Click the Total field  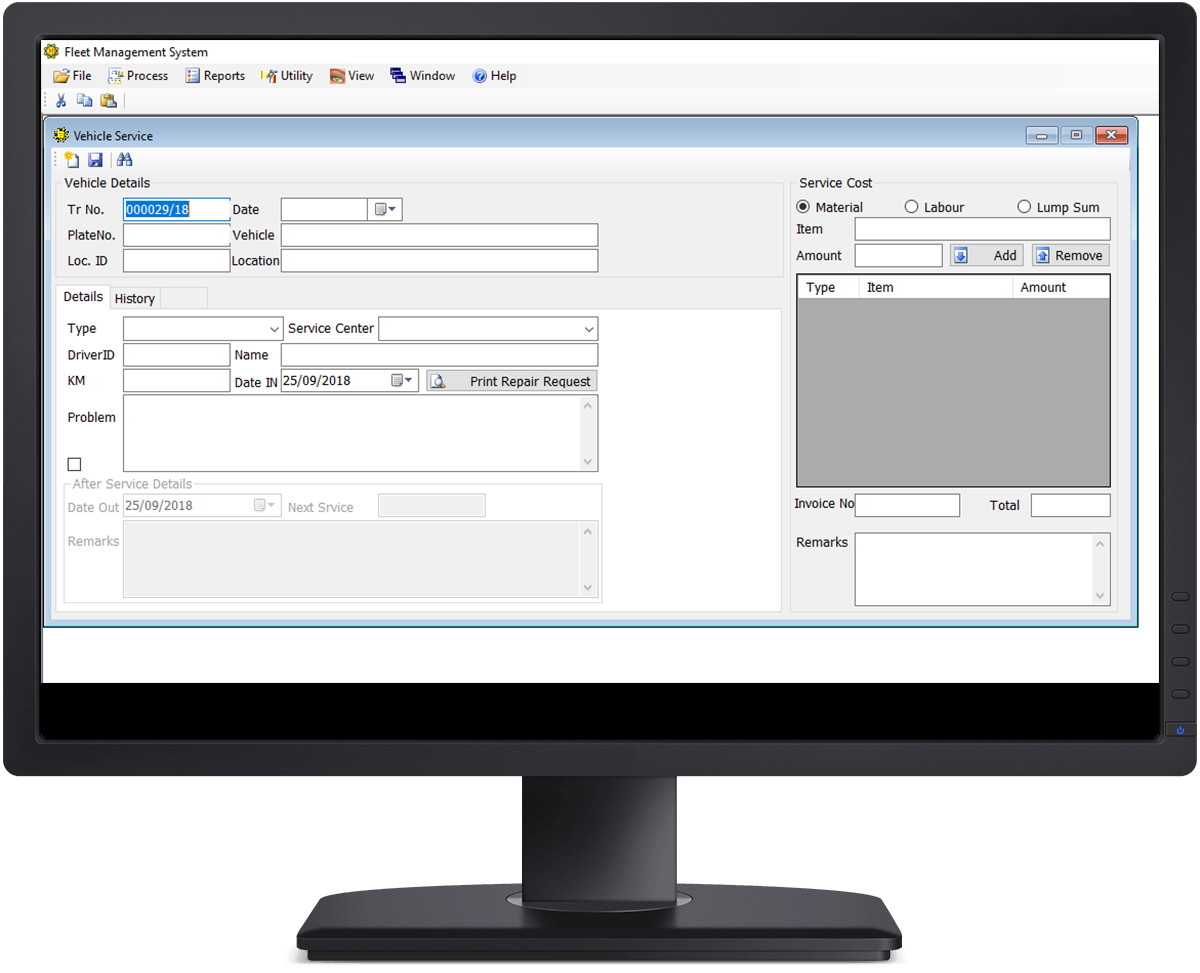pos(1071,505)
